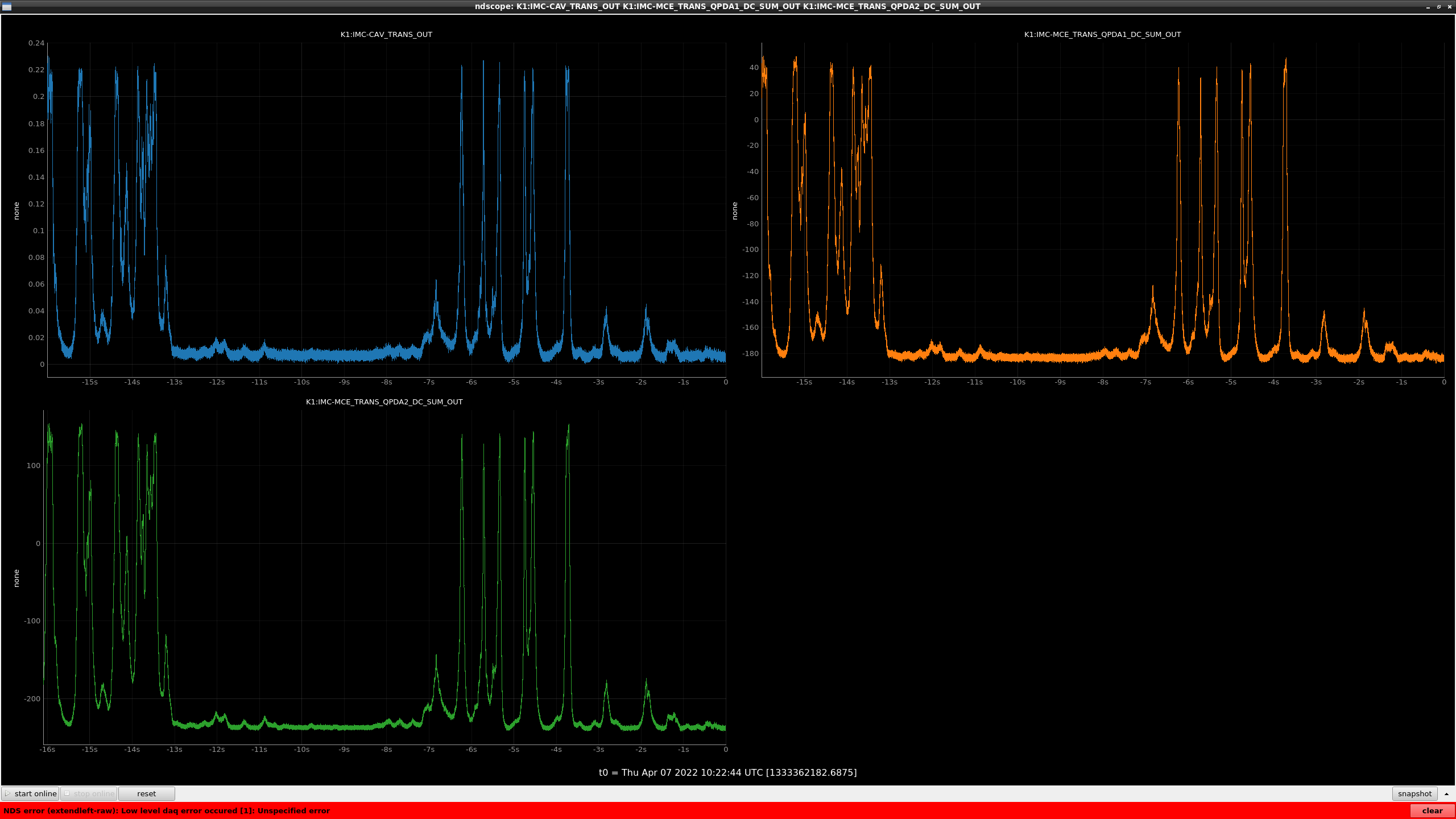1456x819 pixels.
Task: Click the t0 timestamp label
Action: pos(727,772)
